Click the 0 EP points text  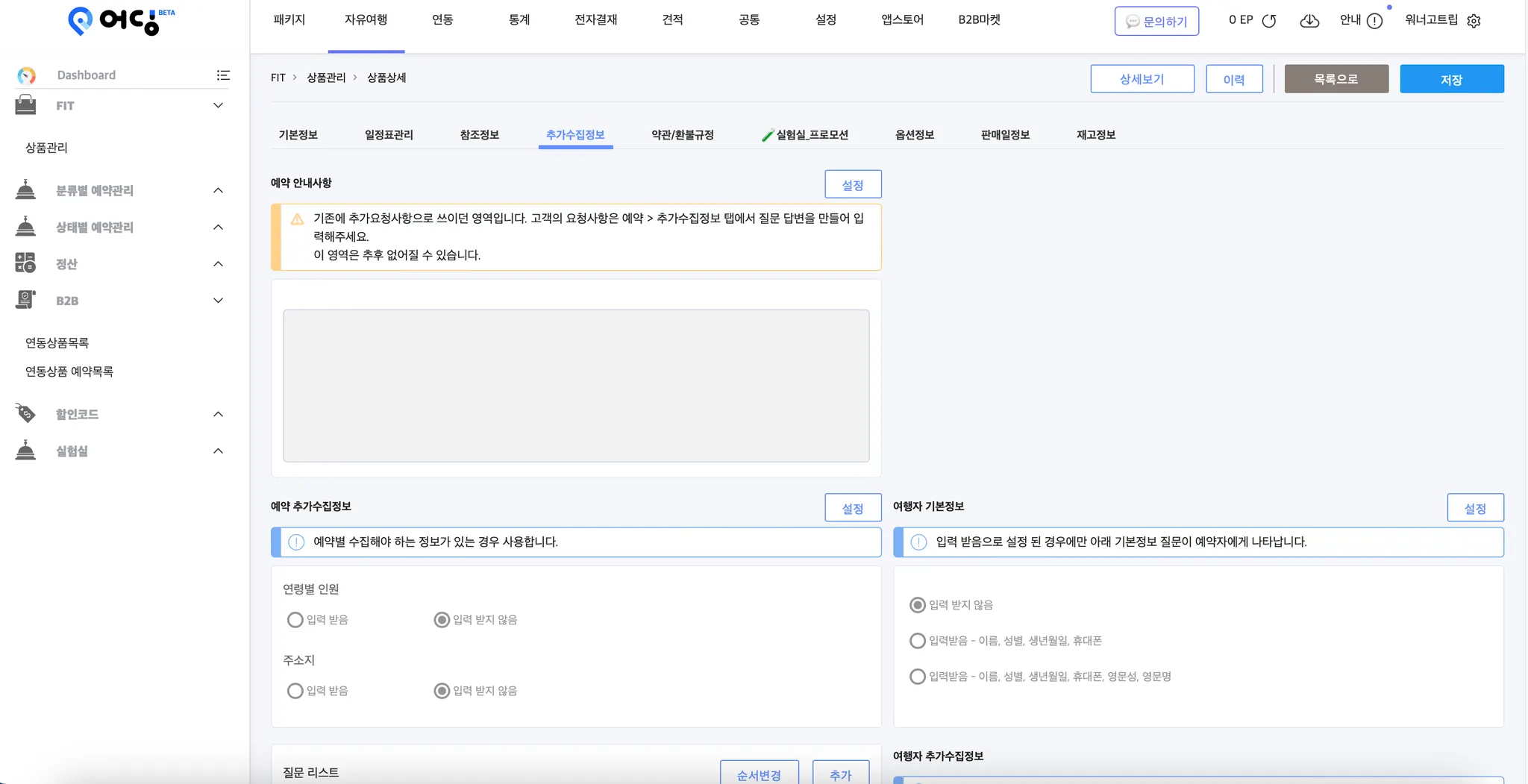click(1241, 20)
